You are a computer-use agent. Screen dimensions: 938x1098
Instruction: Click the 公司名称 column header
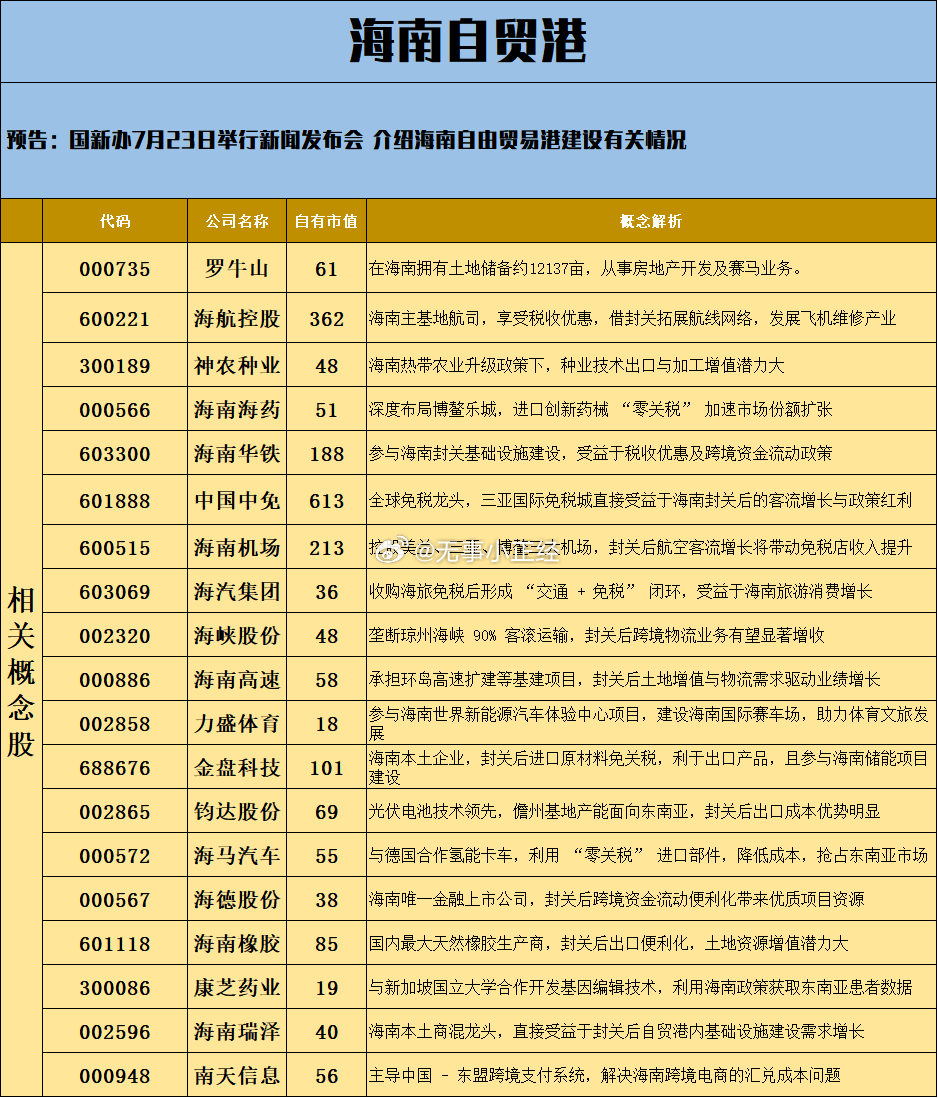pyautogui.click(x=237, y=221)
